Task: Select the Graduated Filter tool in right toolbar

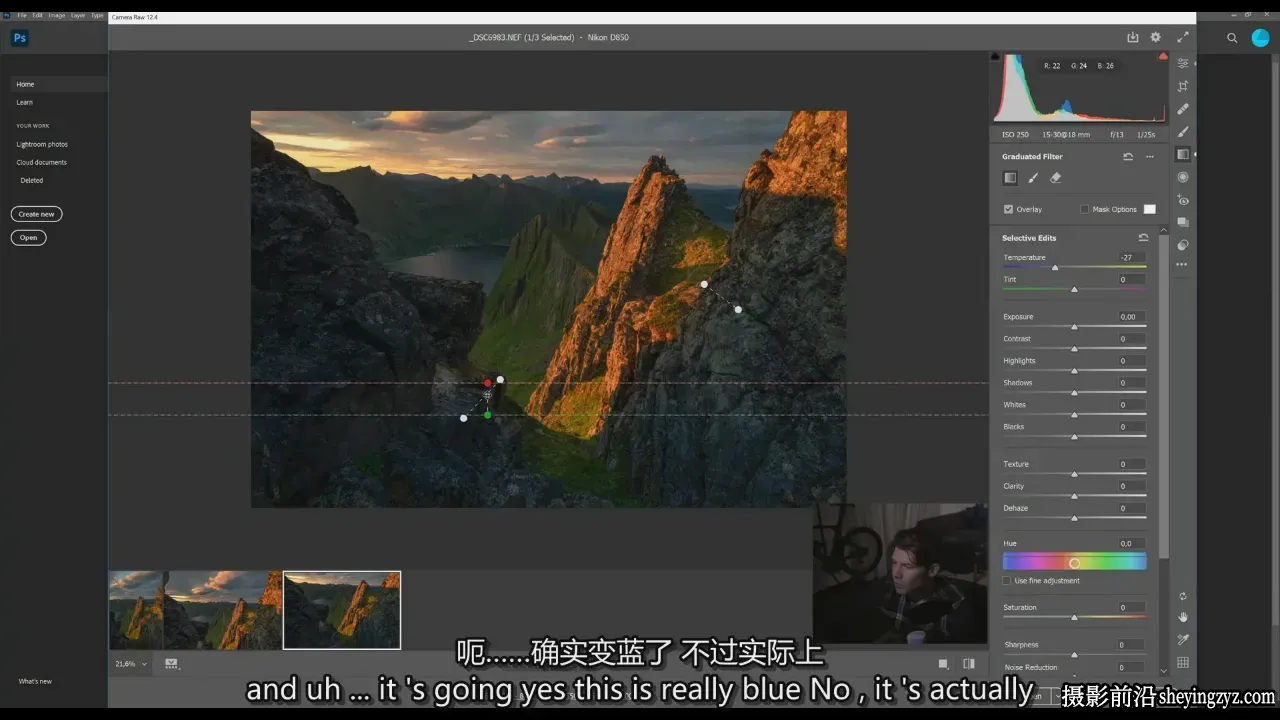Action: tap(1183, 154)
